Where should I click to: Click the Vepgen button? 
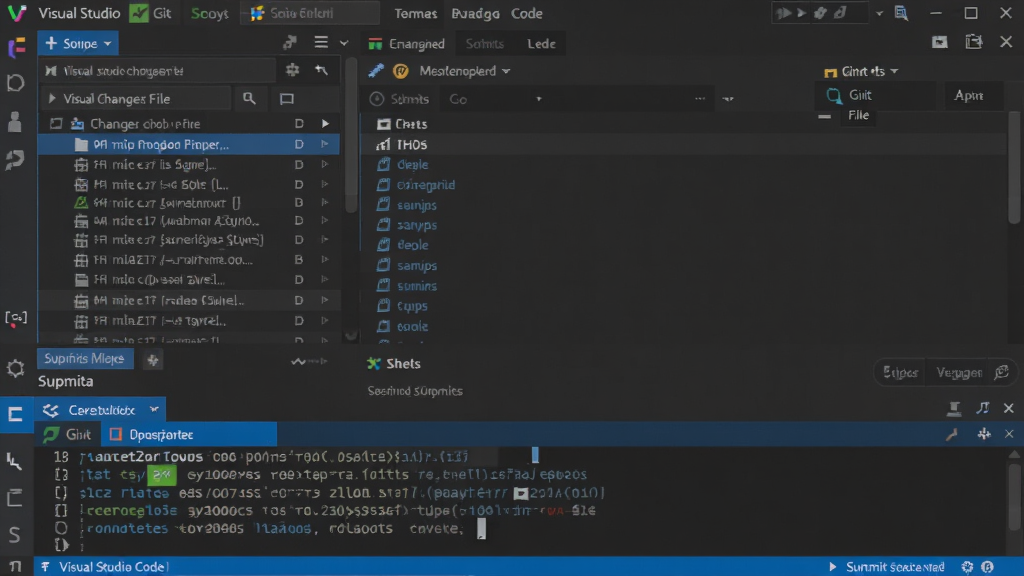point(959,373)
